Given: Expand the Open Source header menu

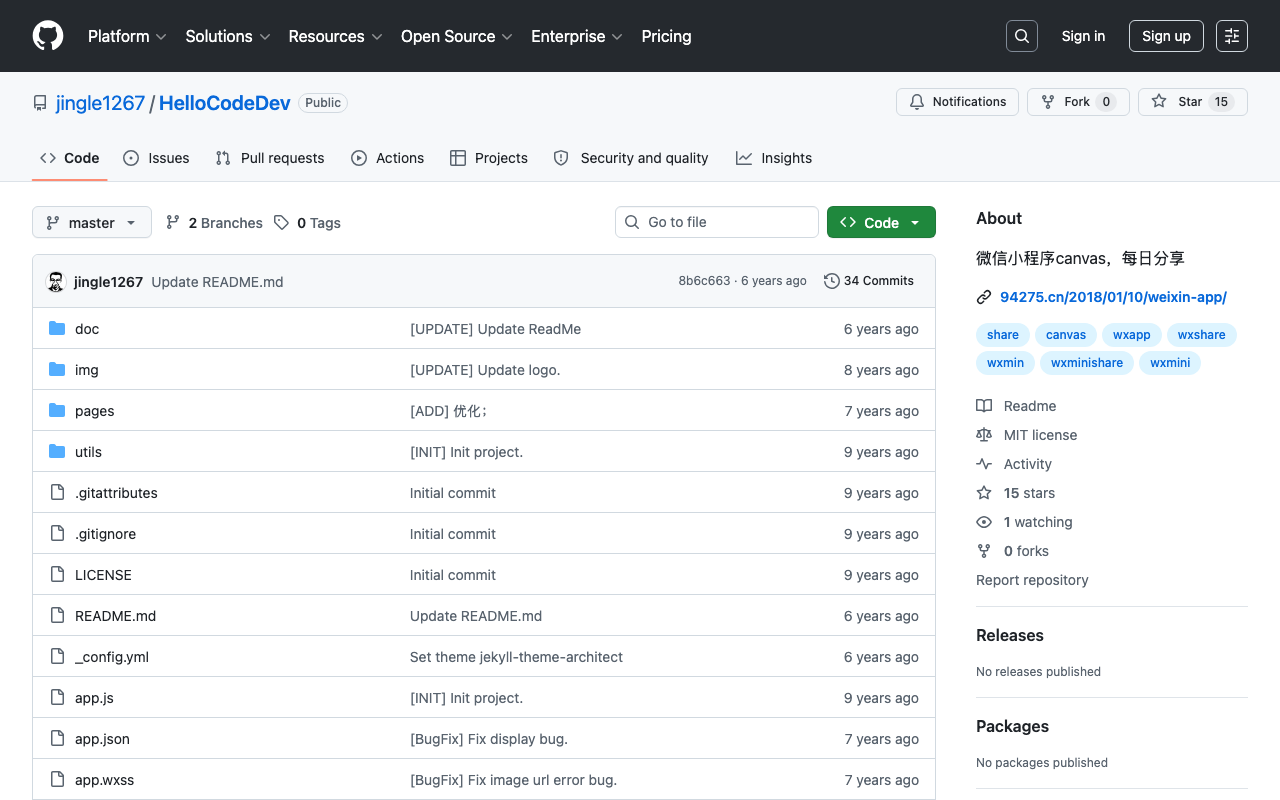Looking at the screenshot, I should click(456, 36).
